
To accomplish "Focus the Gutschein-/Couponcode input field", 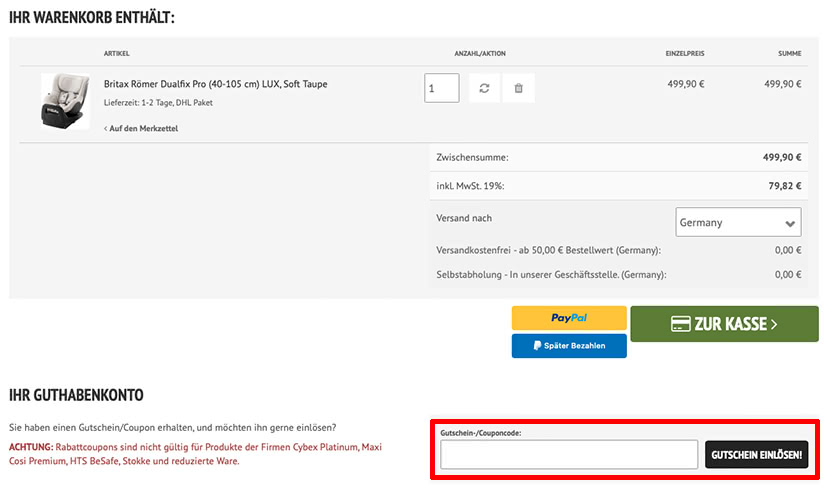I will (569, 455).
